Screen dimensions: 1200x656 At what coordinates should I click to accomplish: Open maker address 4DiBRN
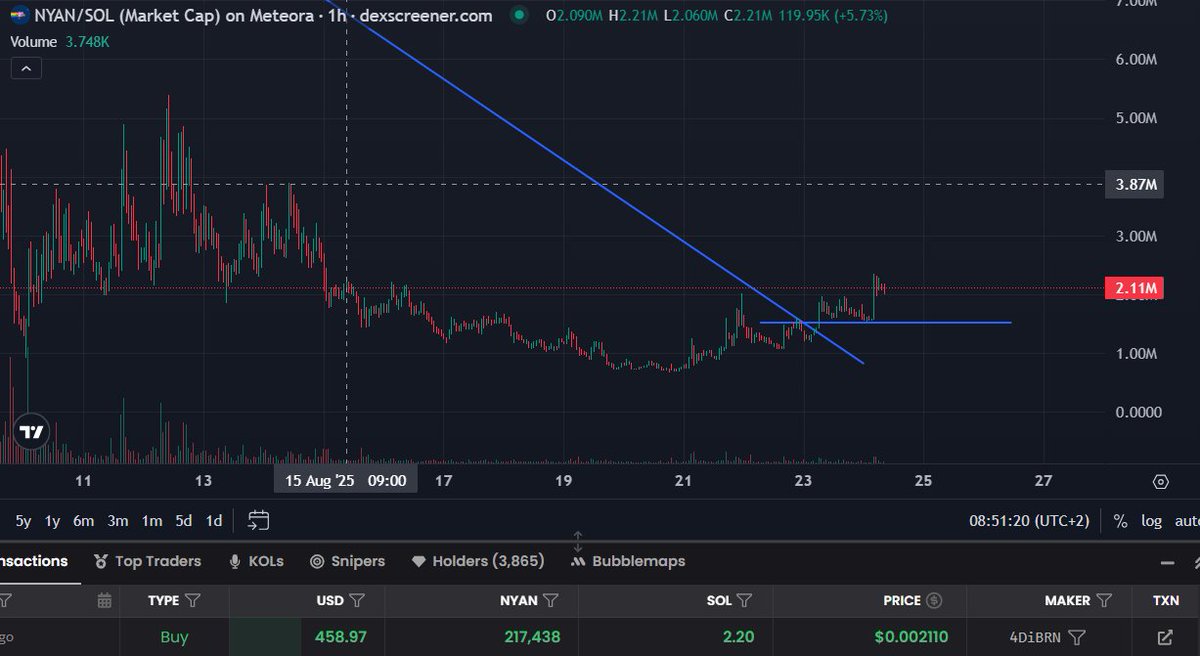[1036, 637]
